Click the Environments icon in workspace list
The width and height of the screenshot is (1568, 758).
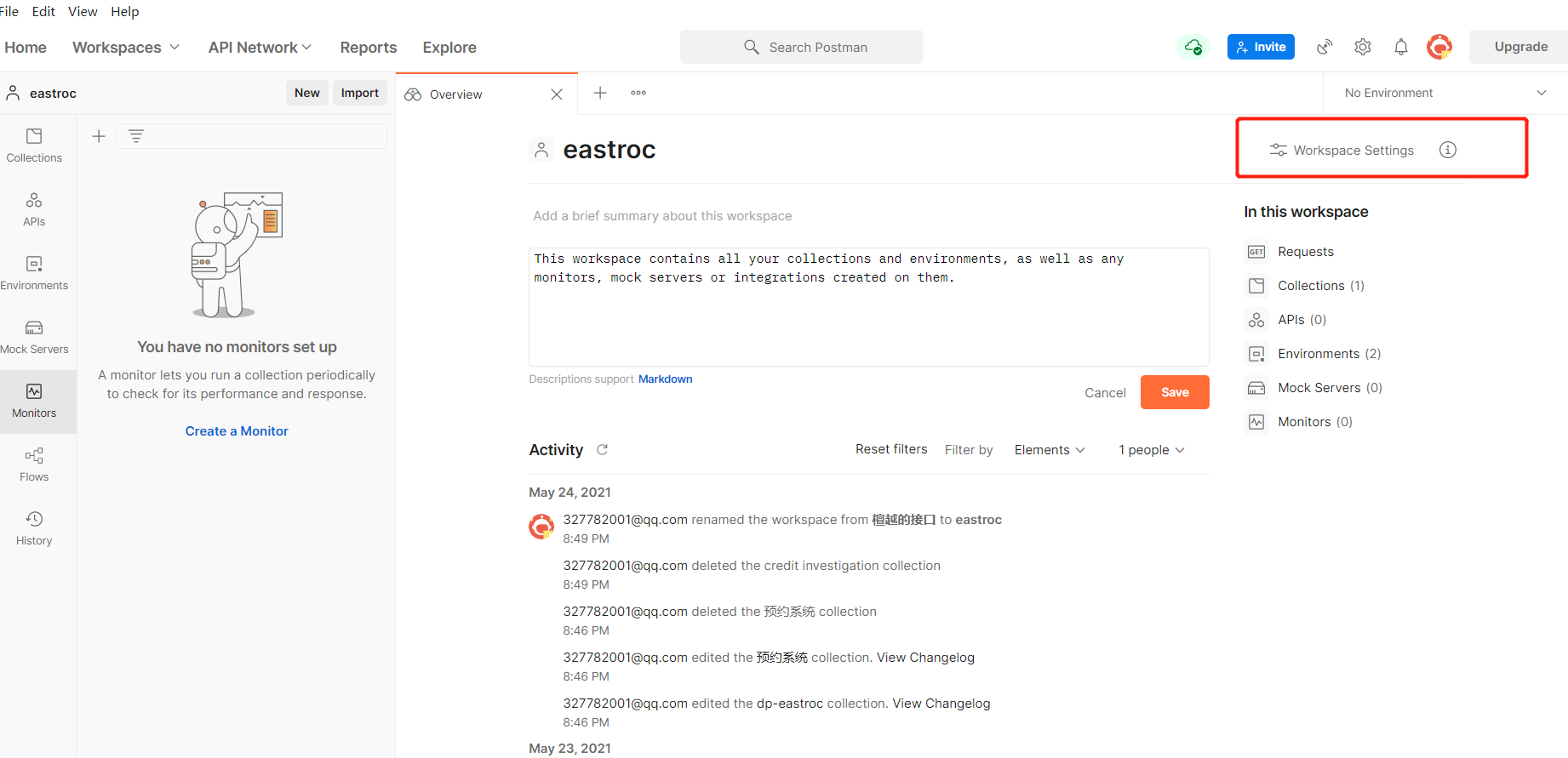click(1256, 354)
